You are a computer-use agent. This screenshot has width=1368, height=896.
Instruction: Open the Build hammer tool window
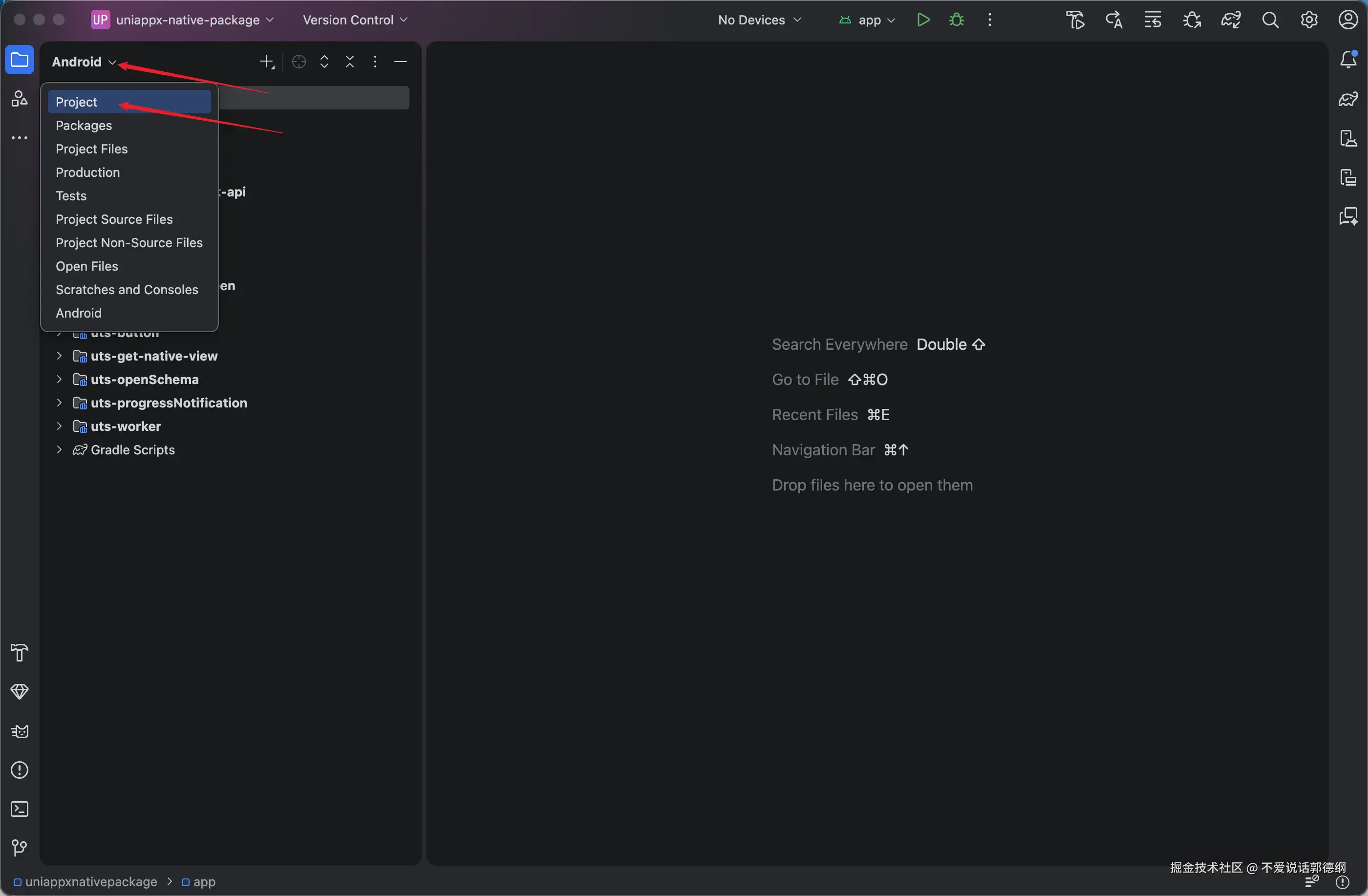coord(20,653)
